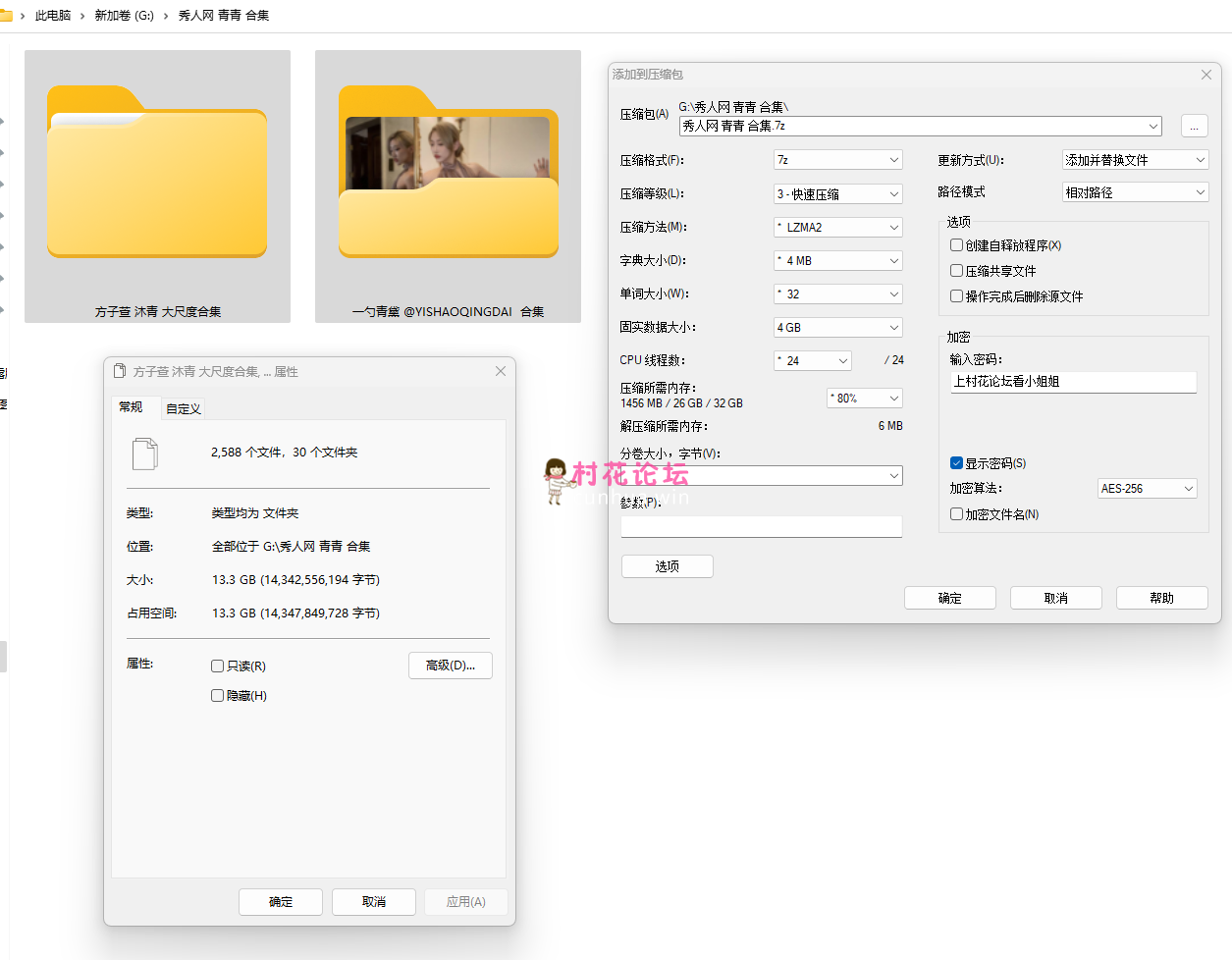This screenshot has width=1232, height=960.
Task: Click the 2,588 个文件，30 个文件夹 text
Action: (285, 453)
